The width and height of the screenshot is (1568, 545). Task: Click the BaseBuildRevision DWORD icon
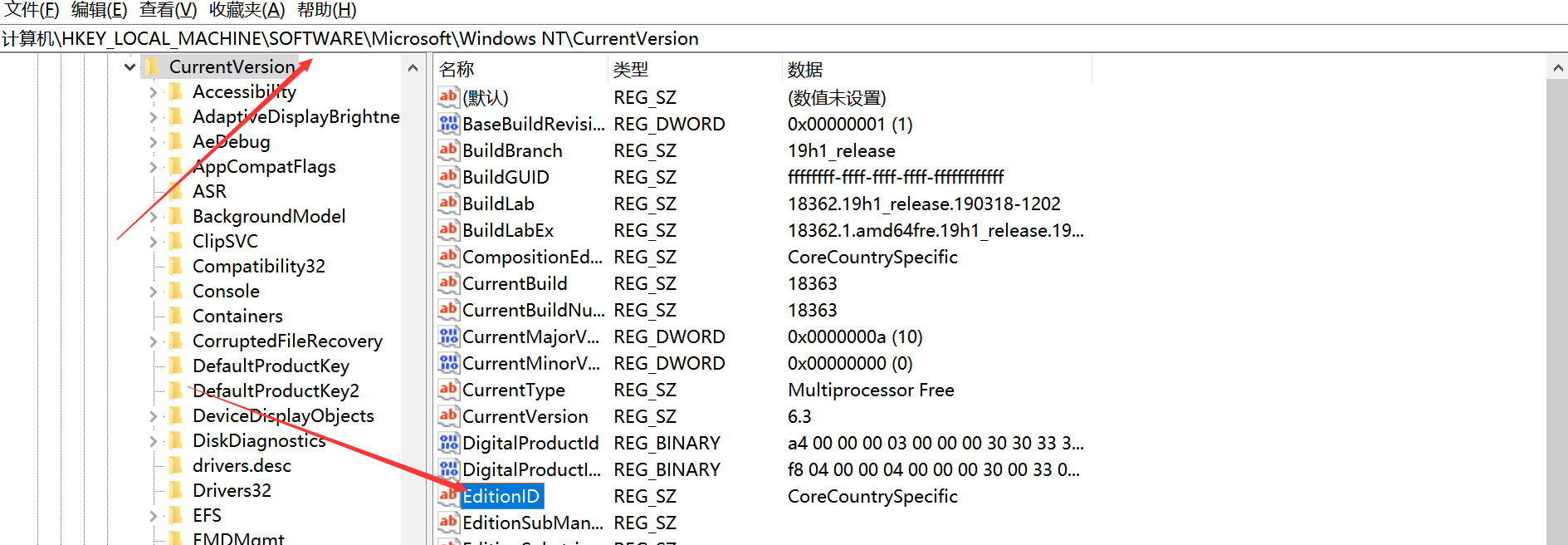448,124
